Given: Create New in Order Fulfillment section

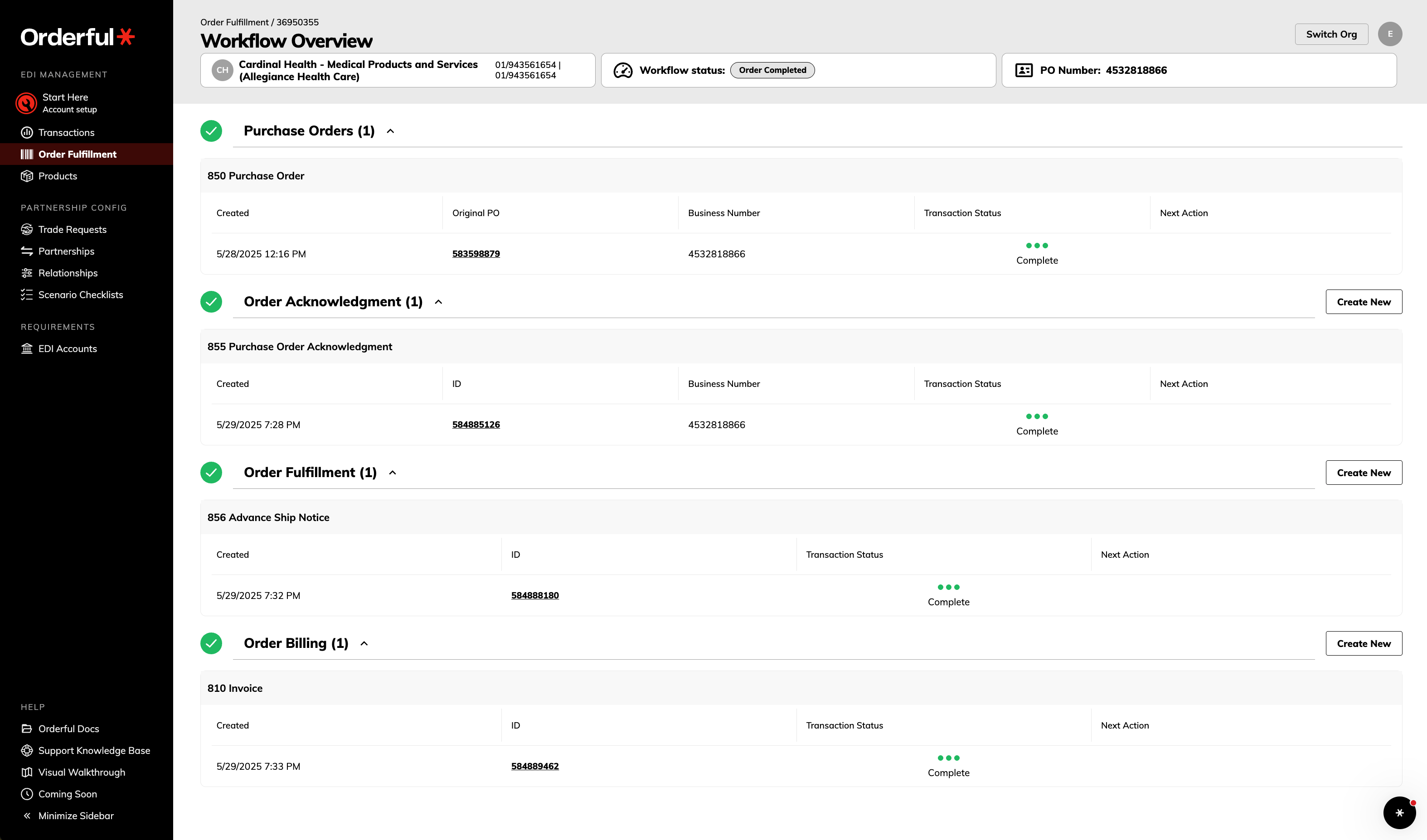Looking at the screenshot, I should (x=1364, y=473).
